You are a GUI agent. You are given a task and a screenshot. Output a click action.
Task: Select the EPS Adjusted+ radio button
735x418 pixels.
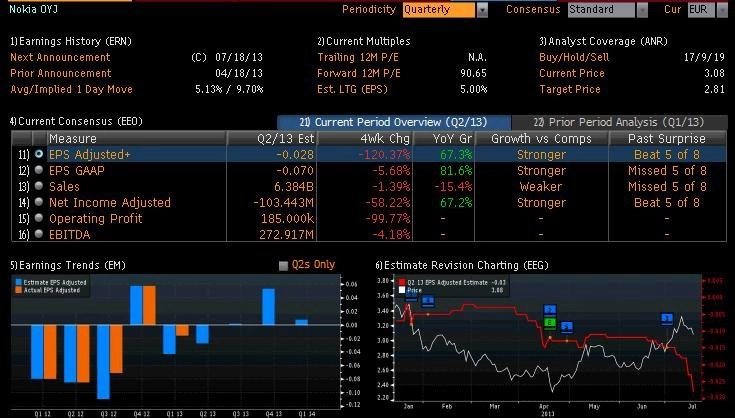(x=39, y=154)
